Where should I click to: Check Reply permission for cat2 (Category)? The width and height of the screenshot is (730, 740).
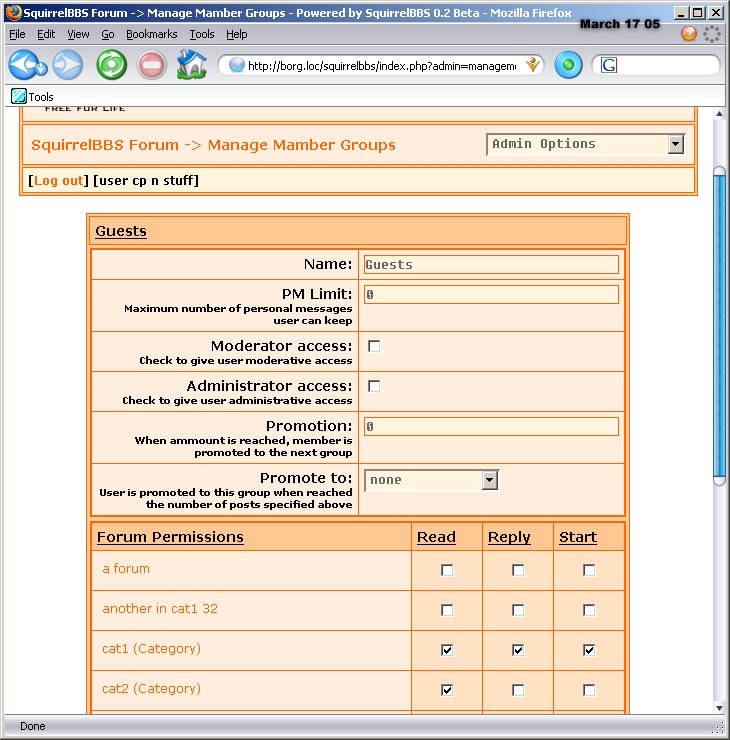(x=518, y=690)
